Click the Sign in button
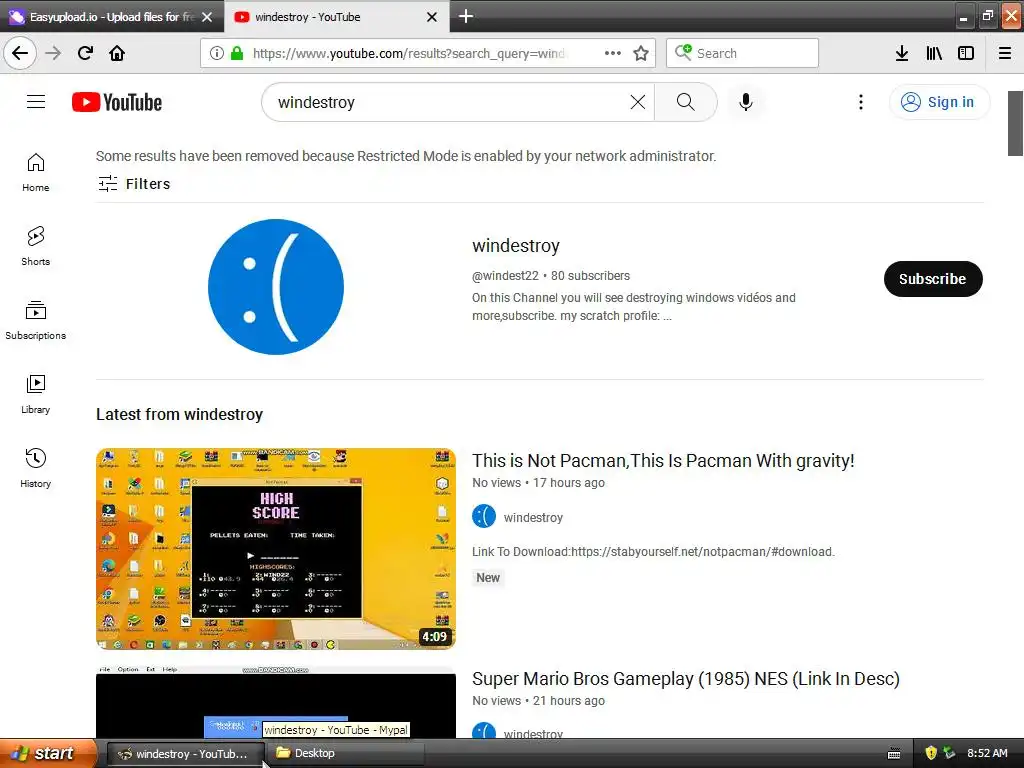Image resolution: width=1024 pixels, height=768 pixels. 939,102
